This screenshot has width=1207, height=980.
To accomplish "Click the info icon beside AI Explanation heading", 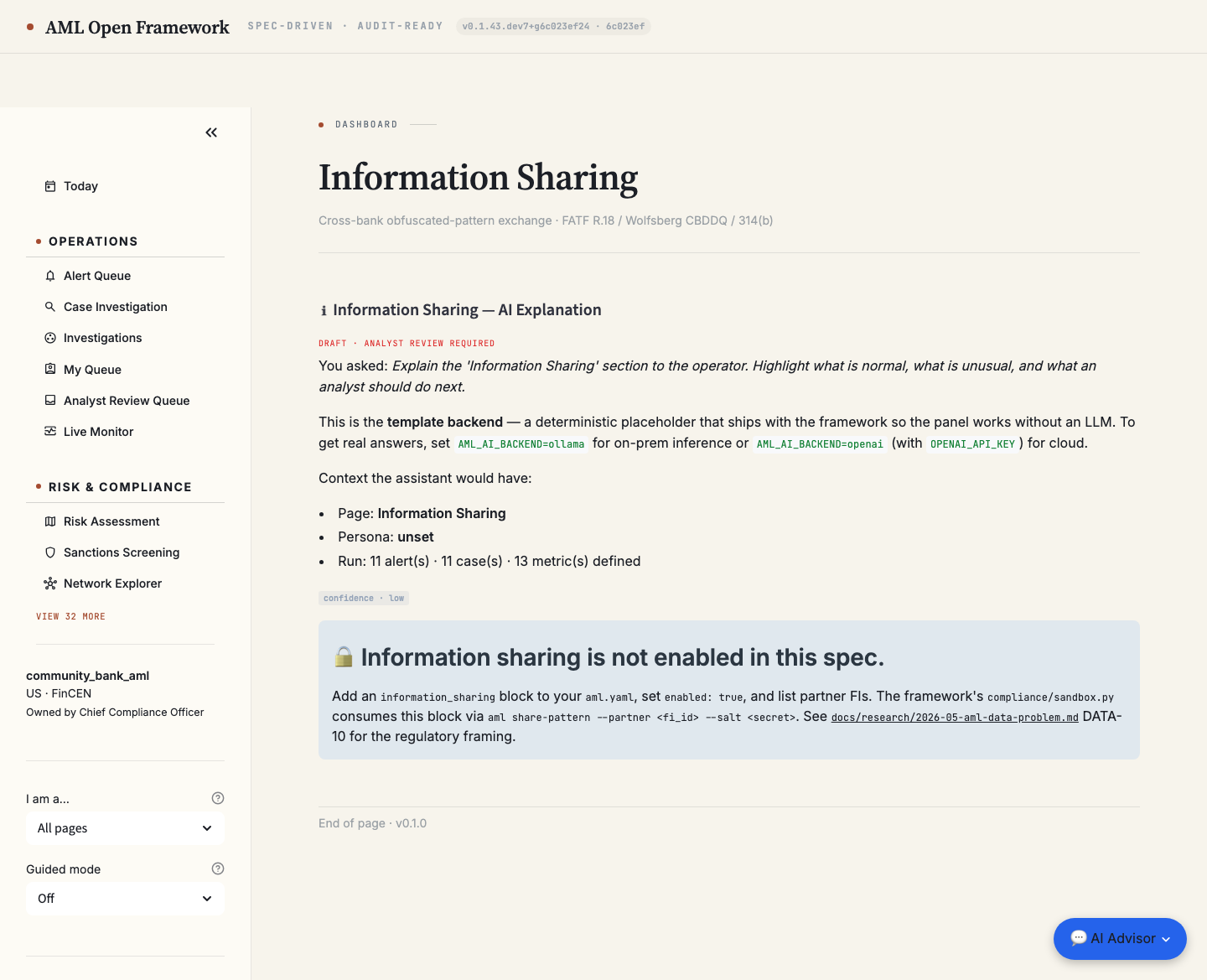I will coord(324,310).
